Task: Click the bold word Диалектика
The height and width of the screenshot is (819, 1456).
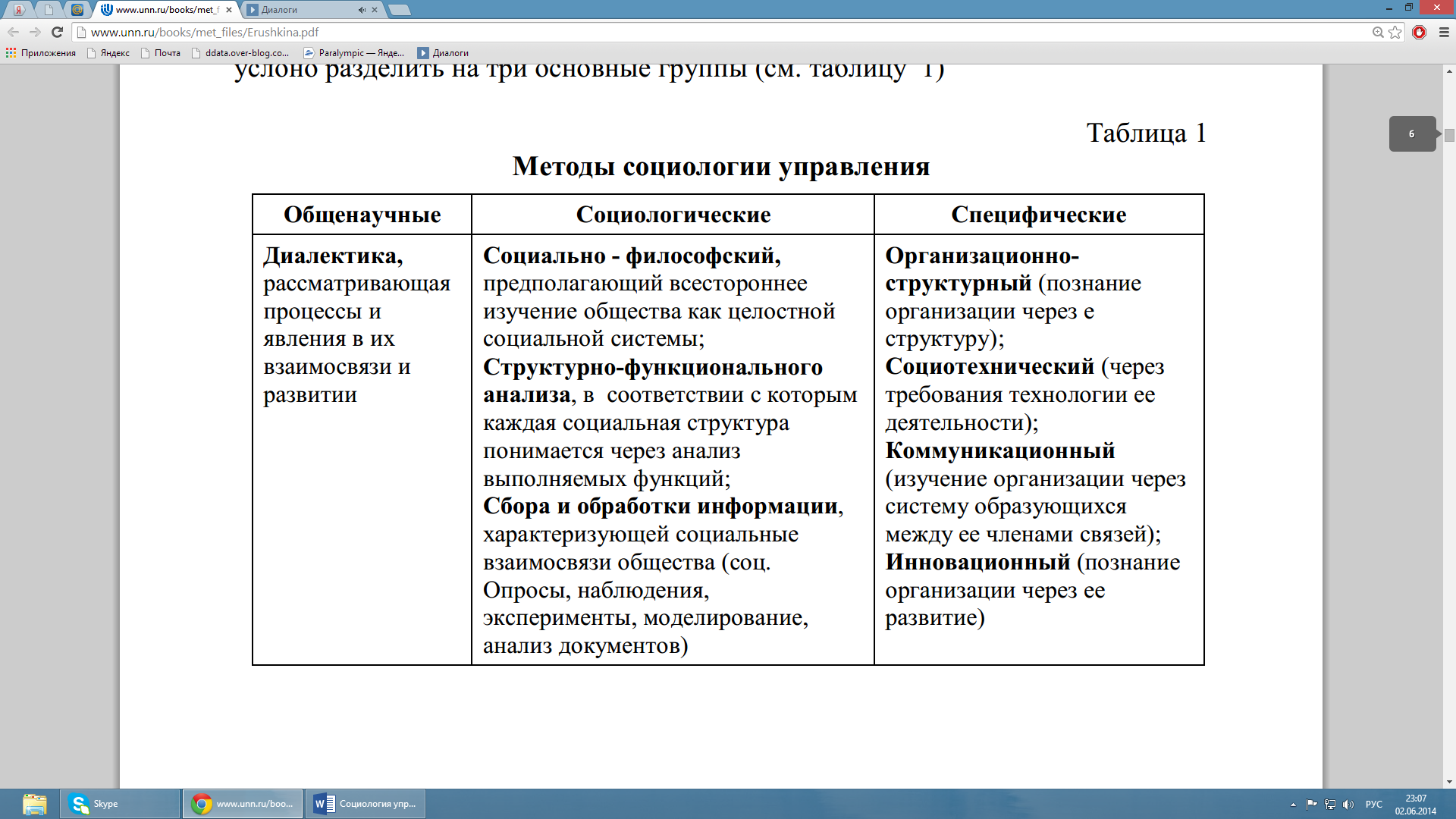Action: [333, 256]
